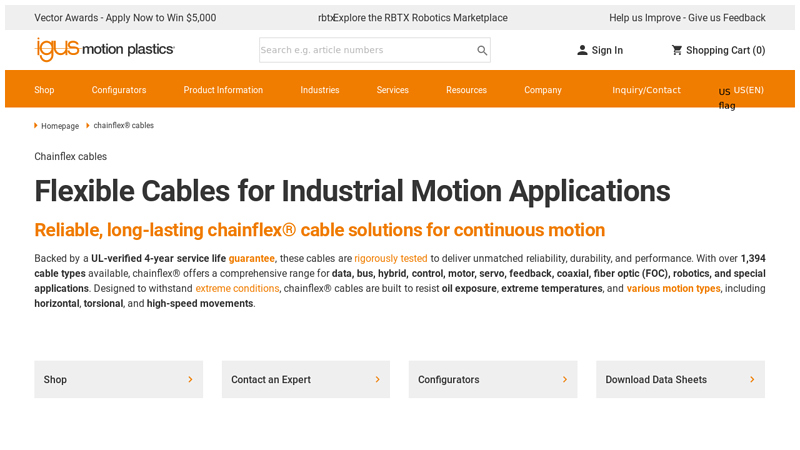
Task: Open the US(EN) language selector
Action: pyautogui.click(x=748, y=90)
